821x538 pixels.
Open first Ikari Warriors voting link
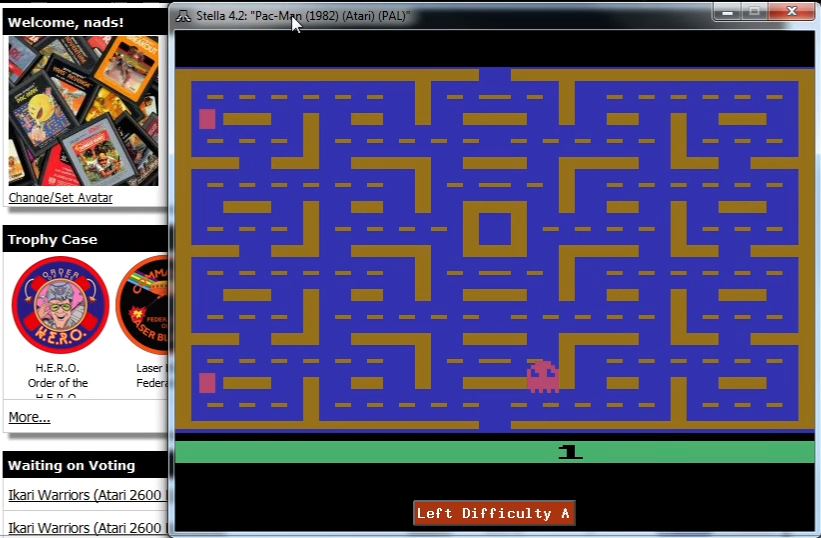87,495
